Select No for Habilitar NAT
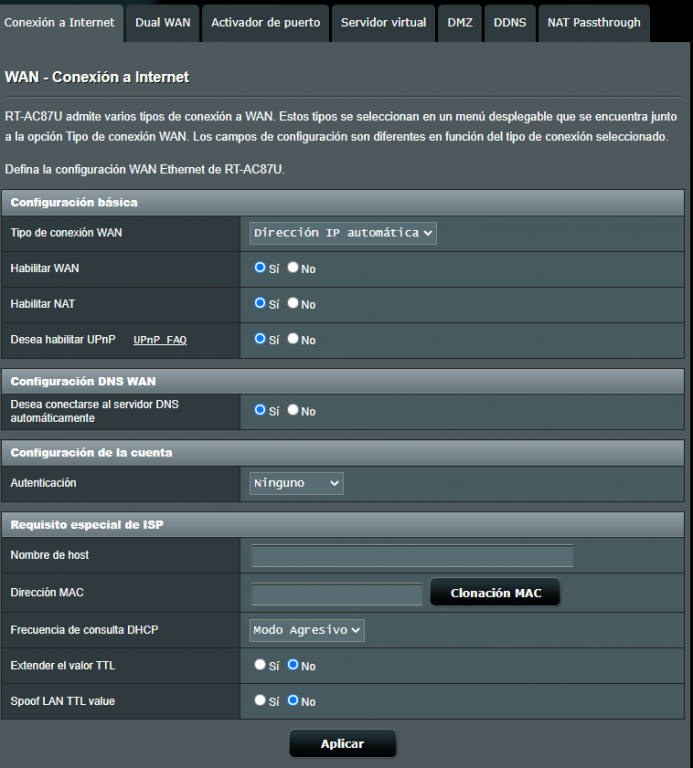 pos(293,303)
